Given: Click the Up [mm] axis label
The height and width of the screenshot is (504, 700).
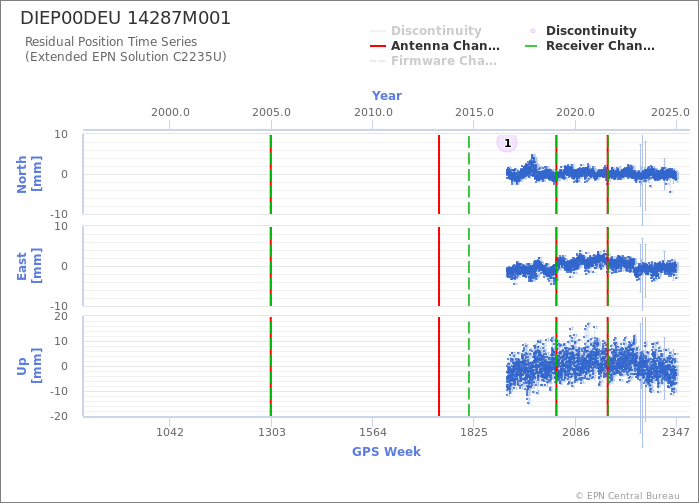Looking at the screenshot, I should 29,366.
